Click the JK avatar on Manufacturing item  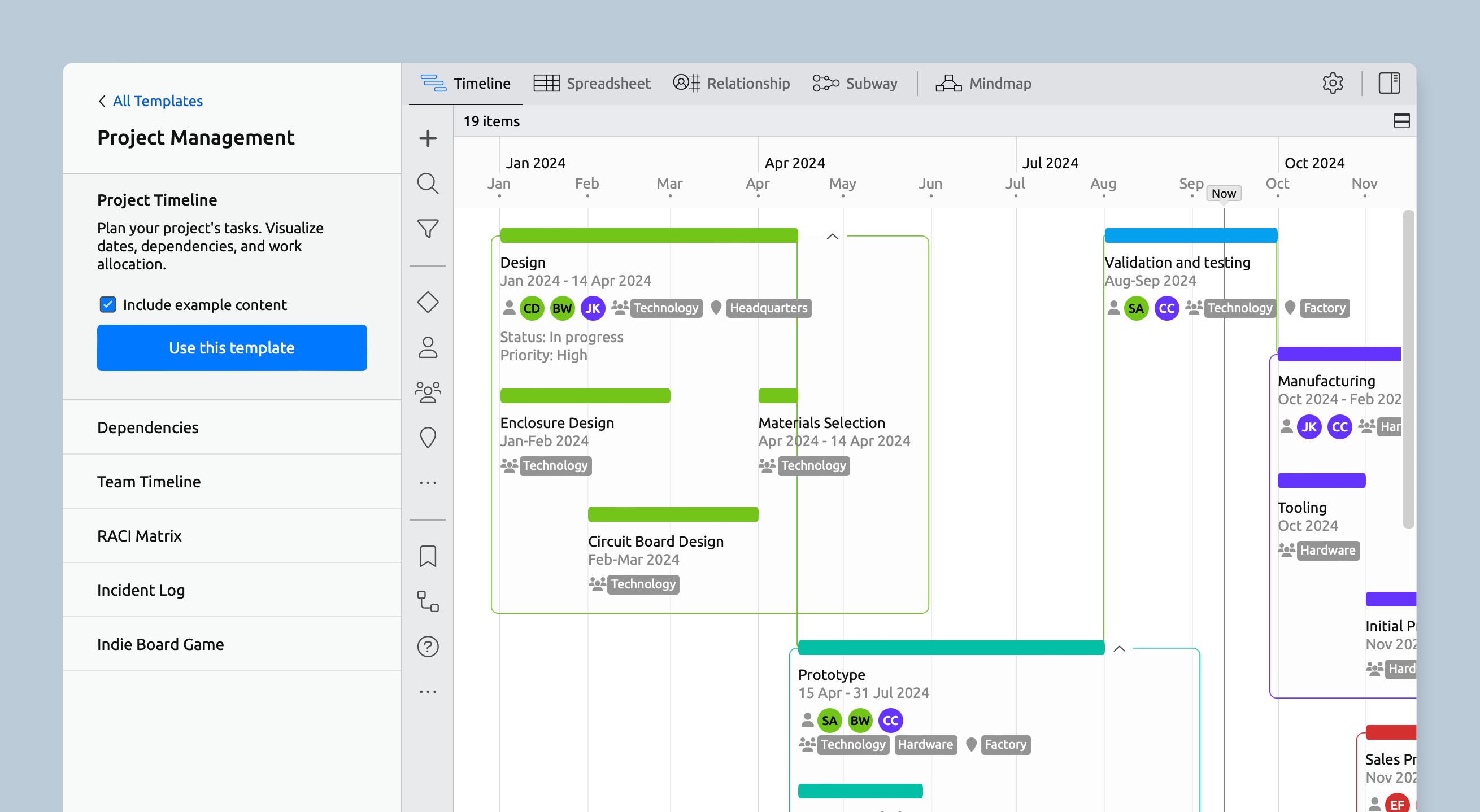click(1309, 427)
